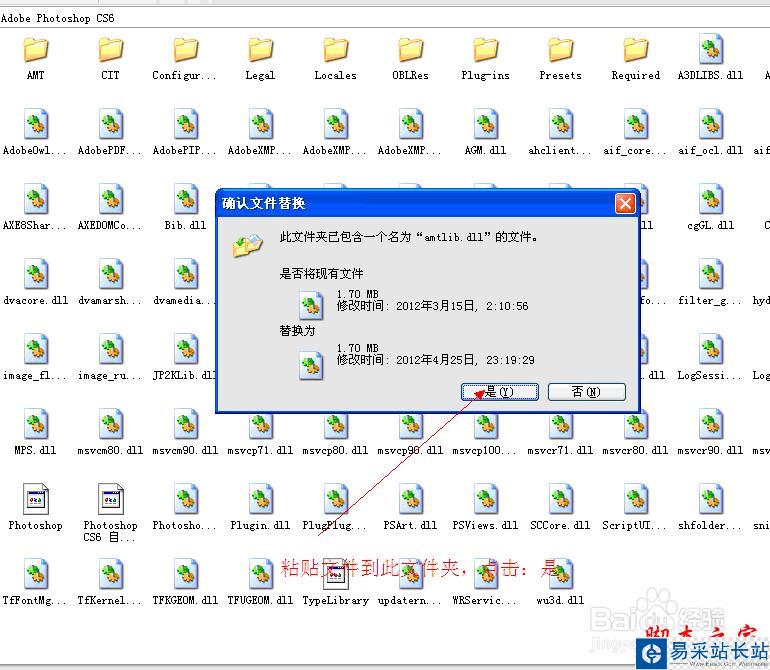Select the Presets folder
The width and height of the screenshot is (770, 670).
click(561, 51)
